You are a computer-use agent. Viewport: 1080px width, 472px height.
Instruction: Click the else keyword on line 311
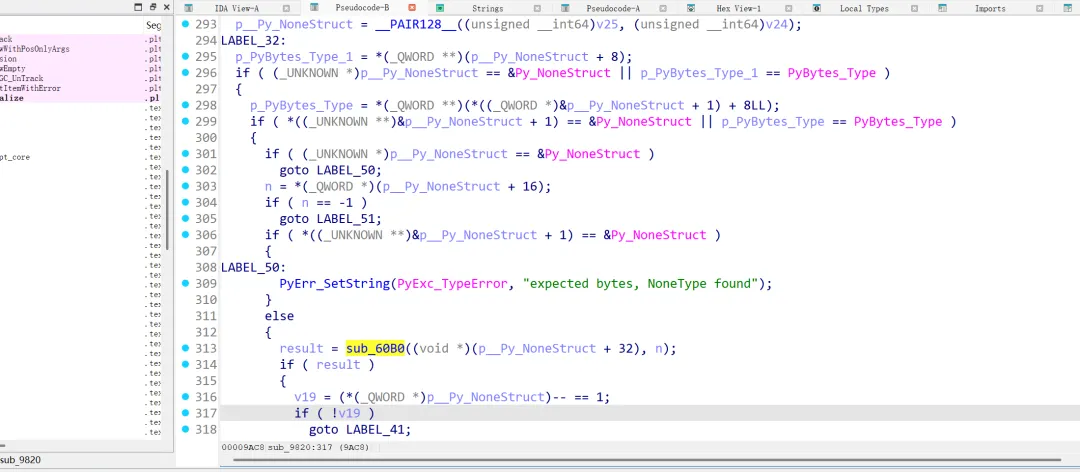(280, 316)
